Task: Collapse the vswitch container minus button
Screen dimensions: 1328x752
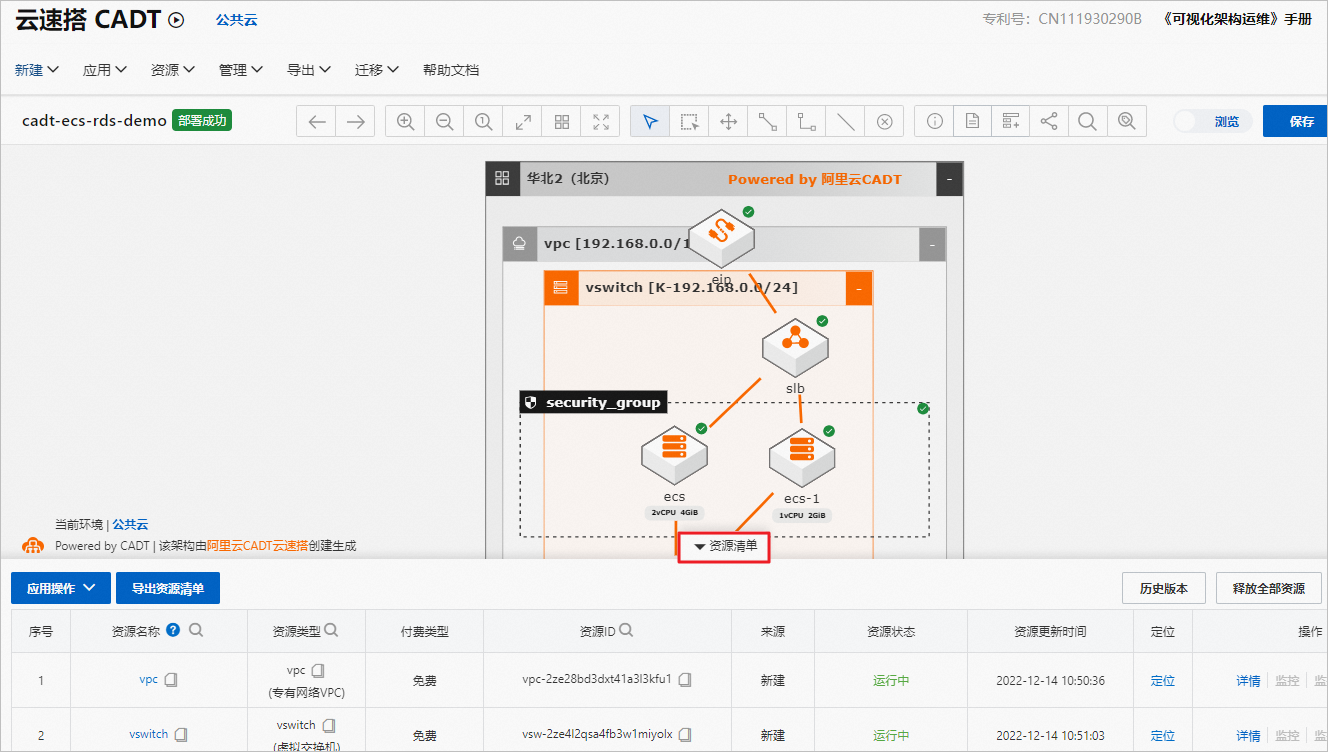Action: coord(858,288)
